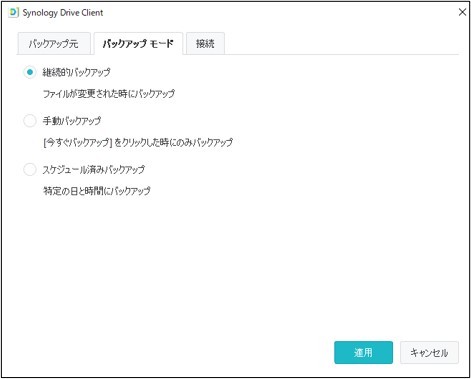
Task: Open the 接続 tab
Action: click(205, 43)
